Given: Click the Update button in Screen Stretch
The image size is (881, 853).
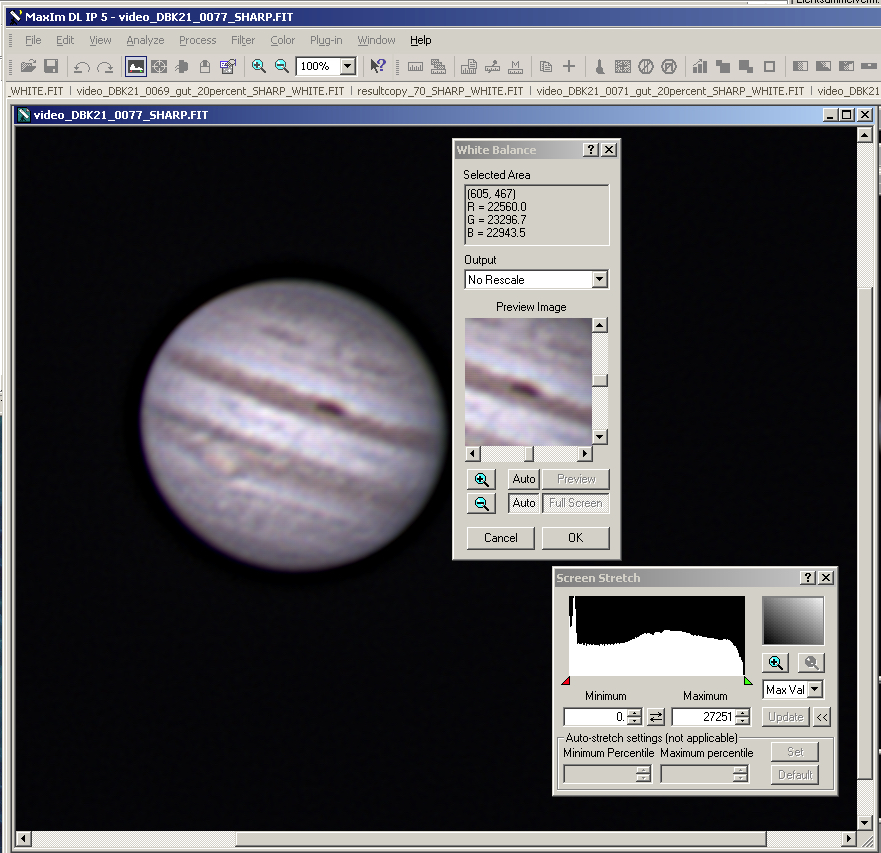Looking at the screenshot, I should click(785, 717).
